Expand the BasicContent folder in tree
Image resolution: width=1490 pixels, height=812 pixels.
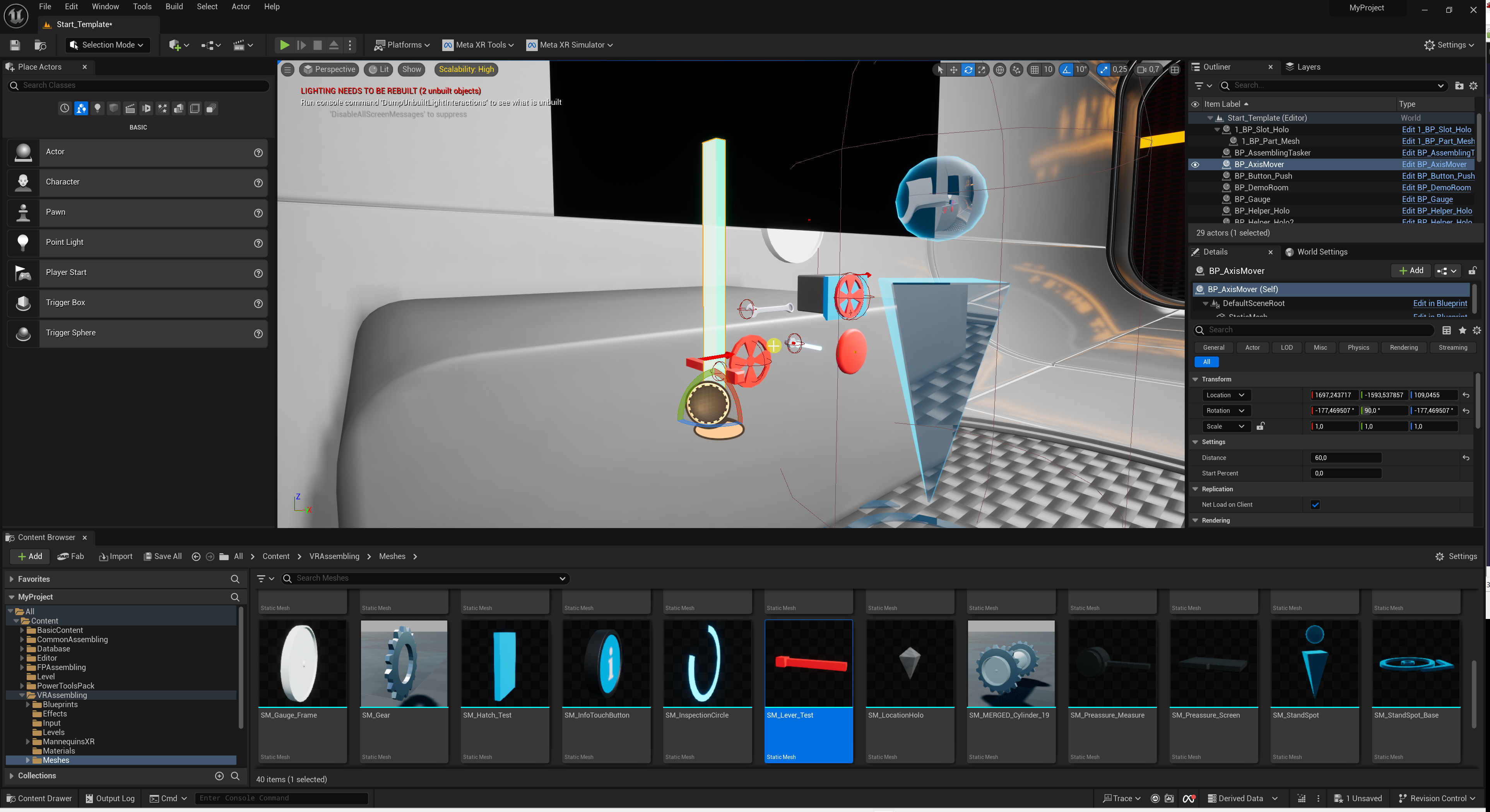point(22,630)
